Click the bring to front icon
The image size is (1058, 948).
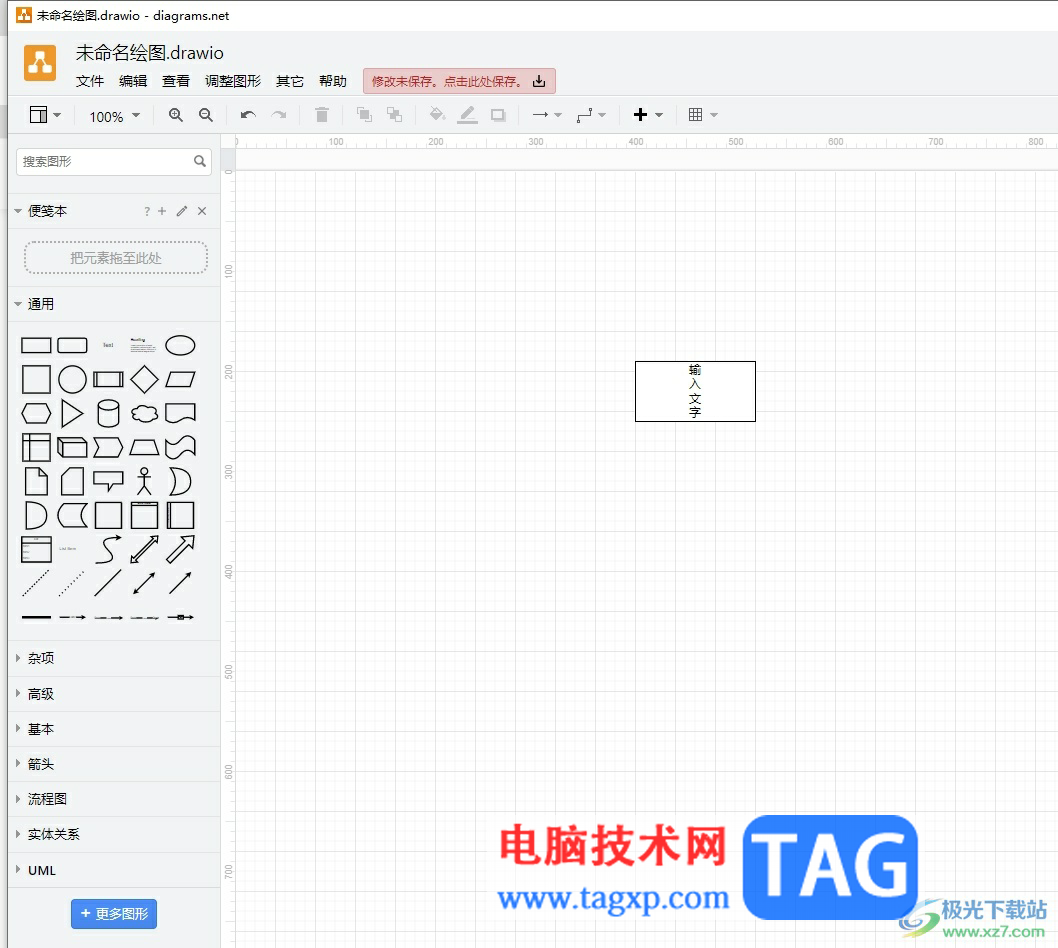pos(364,115)
